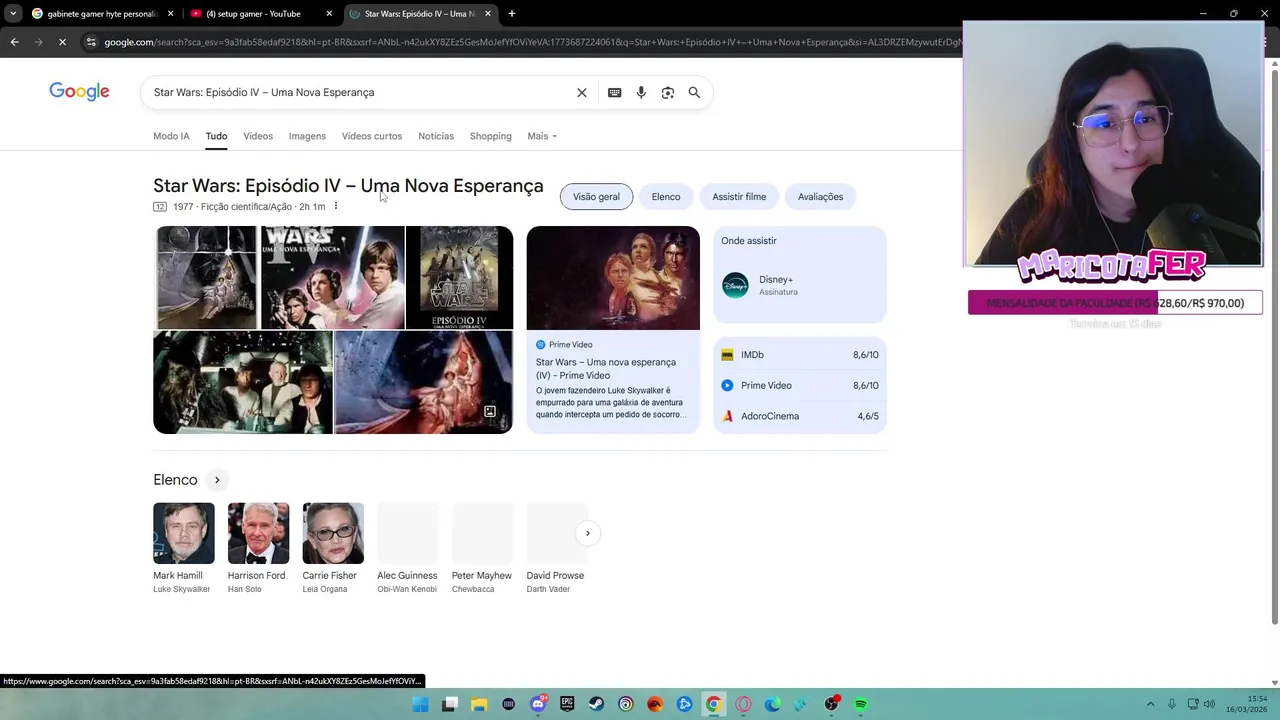Open more options dots beside 2h 1m
This screenshot has height=720, width=1280.
[x=336, y=206]
